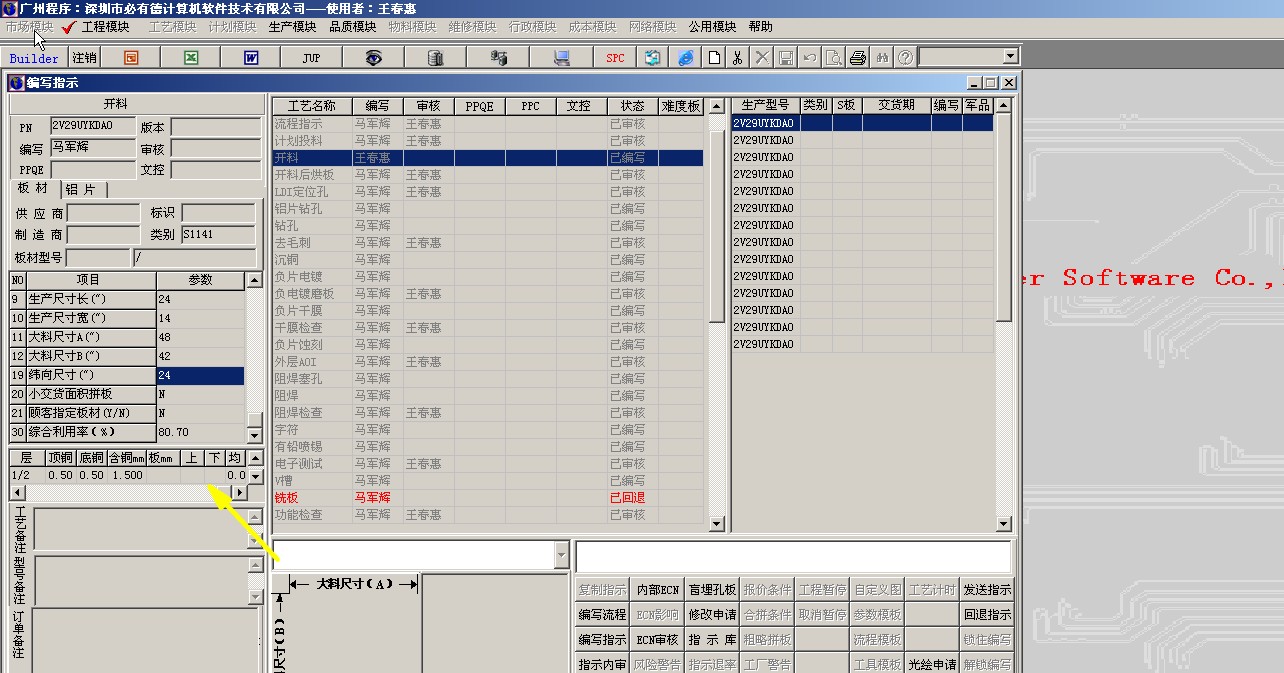Click the scissors cut icon
The width and height of the screenshot is (1284, 673).
click(x=737, y=58)
